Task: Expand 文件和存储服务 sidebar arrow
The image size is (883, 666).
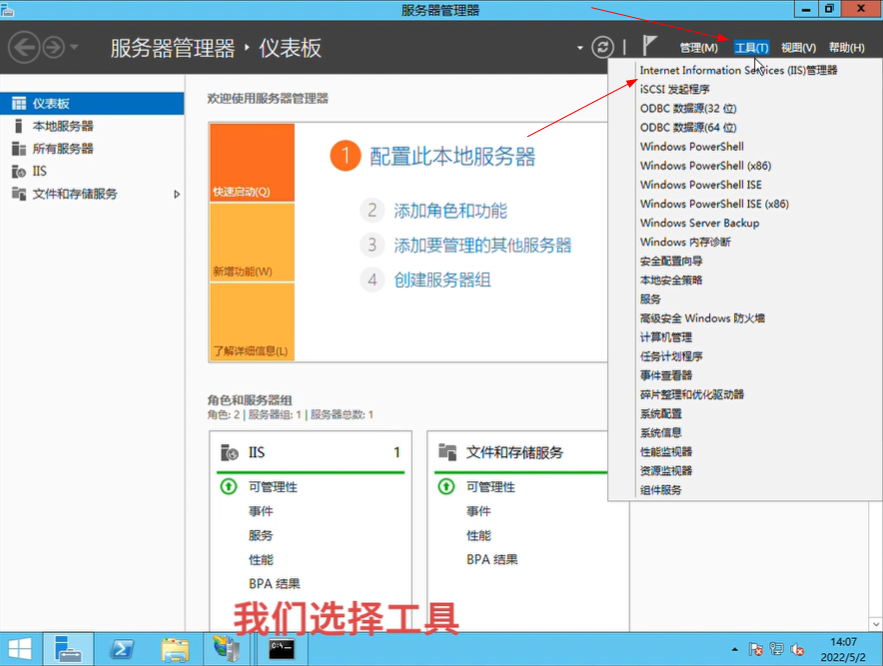Action: [x=177, y=194]
